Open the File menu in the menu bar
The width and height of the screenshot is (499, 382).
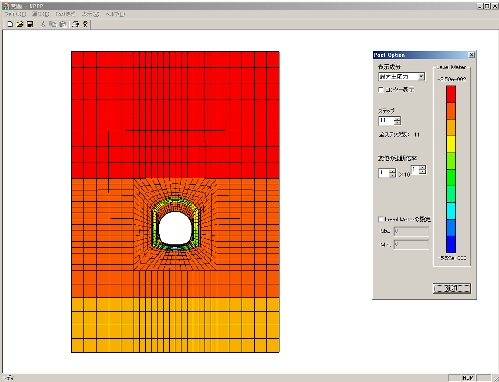click(15, 14)
